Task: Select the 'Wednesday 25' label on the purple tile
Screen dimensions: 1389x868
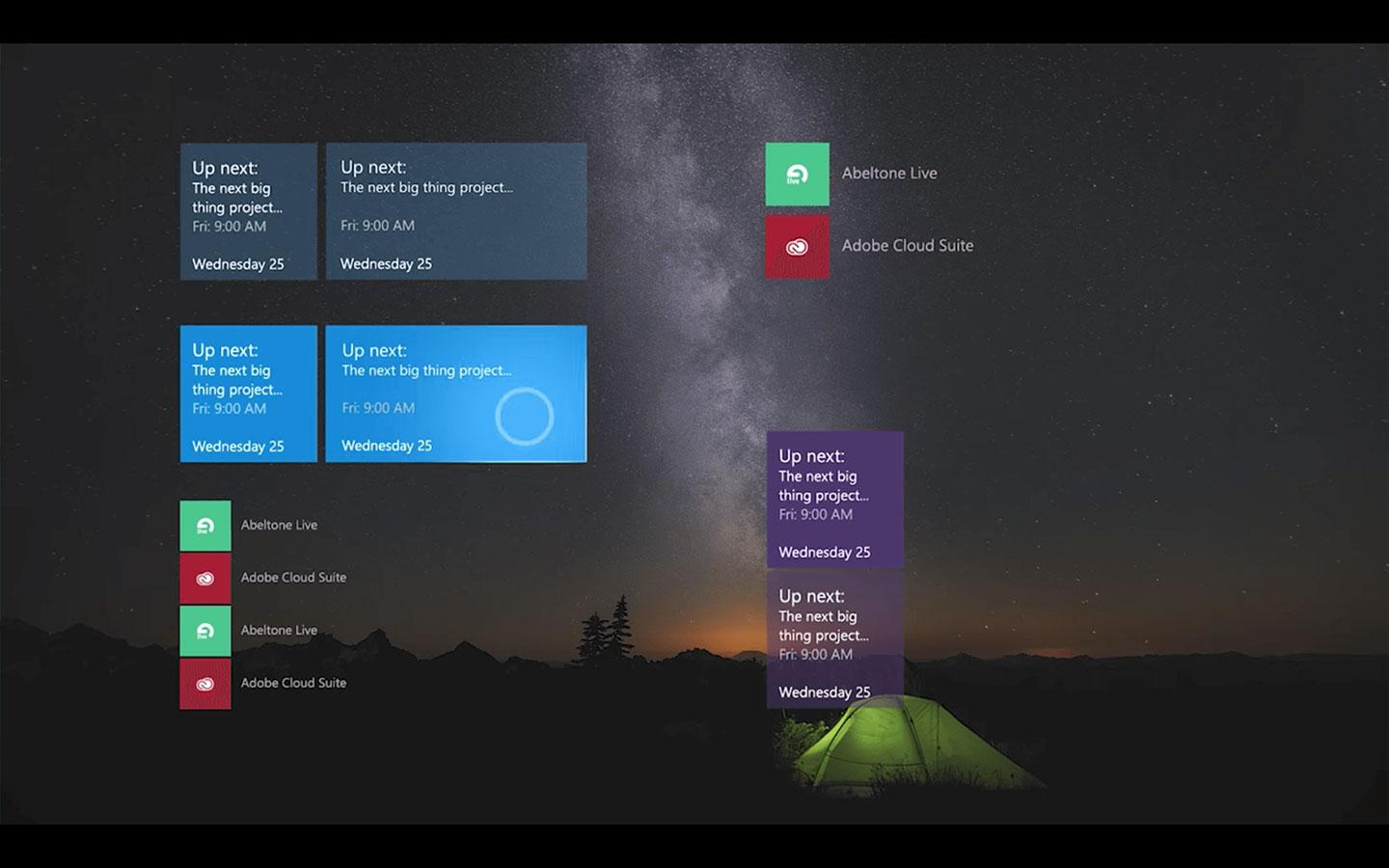Action: [x=824, y=552]
